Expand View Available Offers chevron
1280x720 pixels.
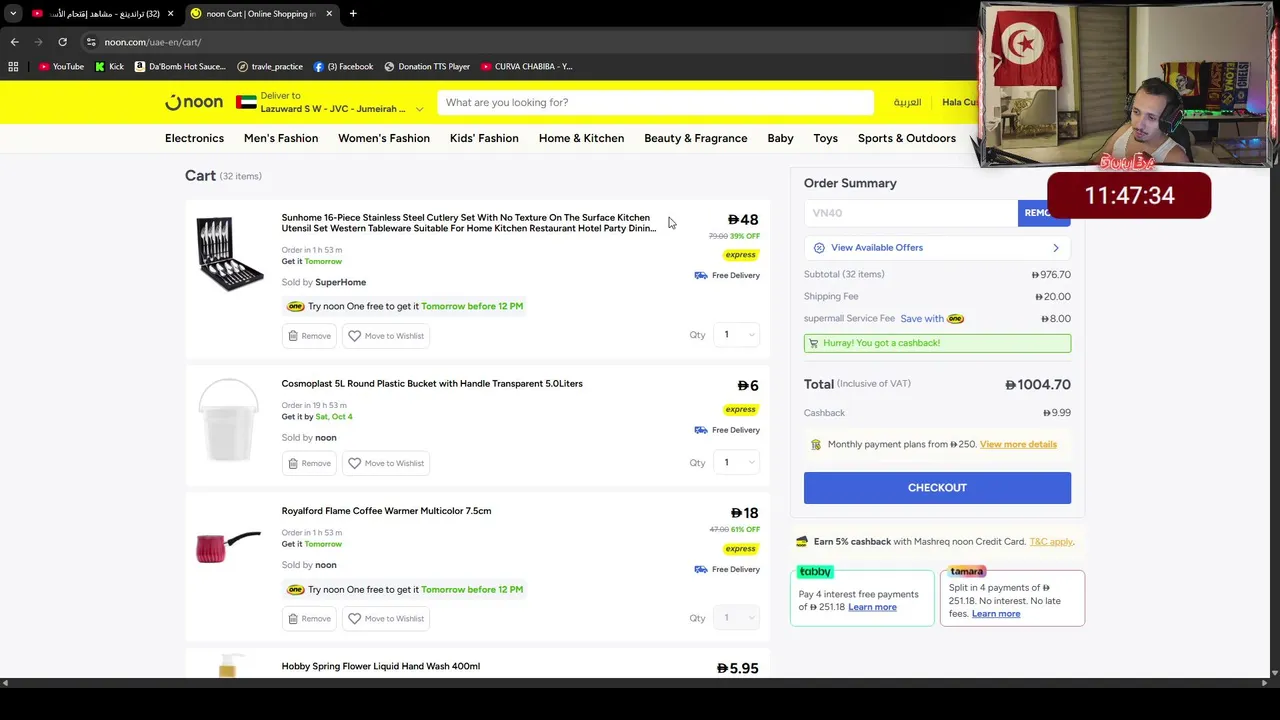[x=1056, y=248]
